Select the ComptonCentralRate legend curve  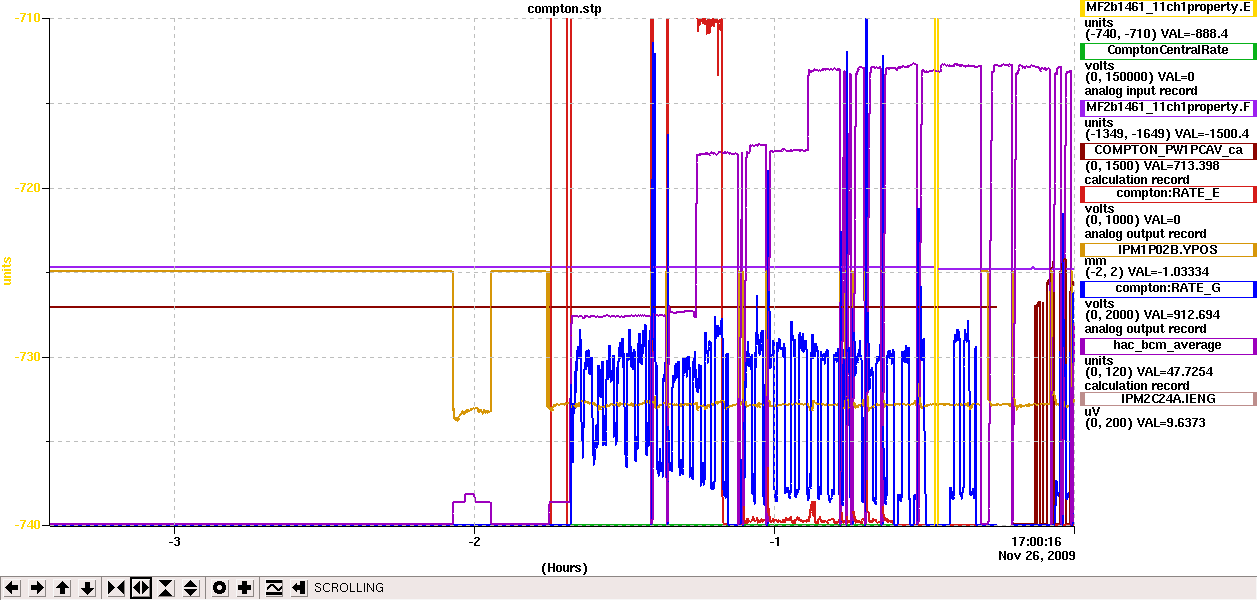pyautogui.click(x=1168, y=50)
